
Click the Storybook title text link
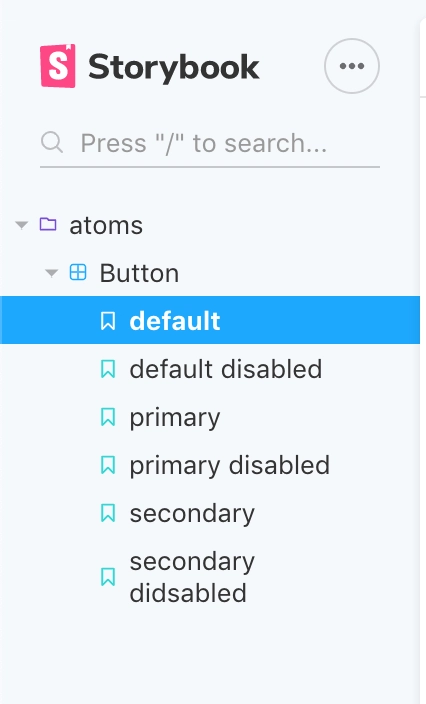click(174, 67)
